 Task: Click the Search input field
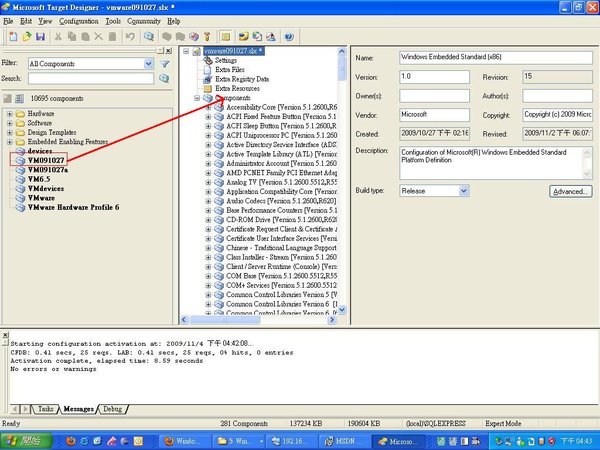pos(91,78)
